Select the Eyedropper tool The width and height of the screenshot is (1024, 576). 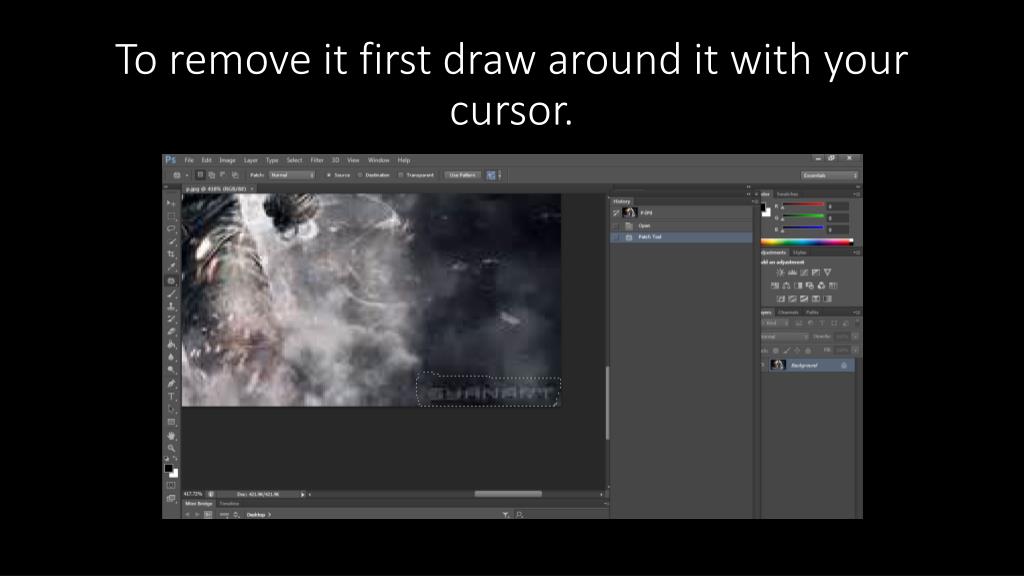pos(171,267)
